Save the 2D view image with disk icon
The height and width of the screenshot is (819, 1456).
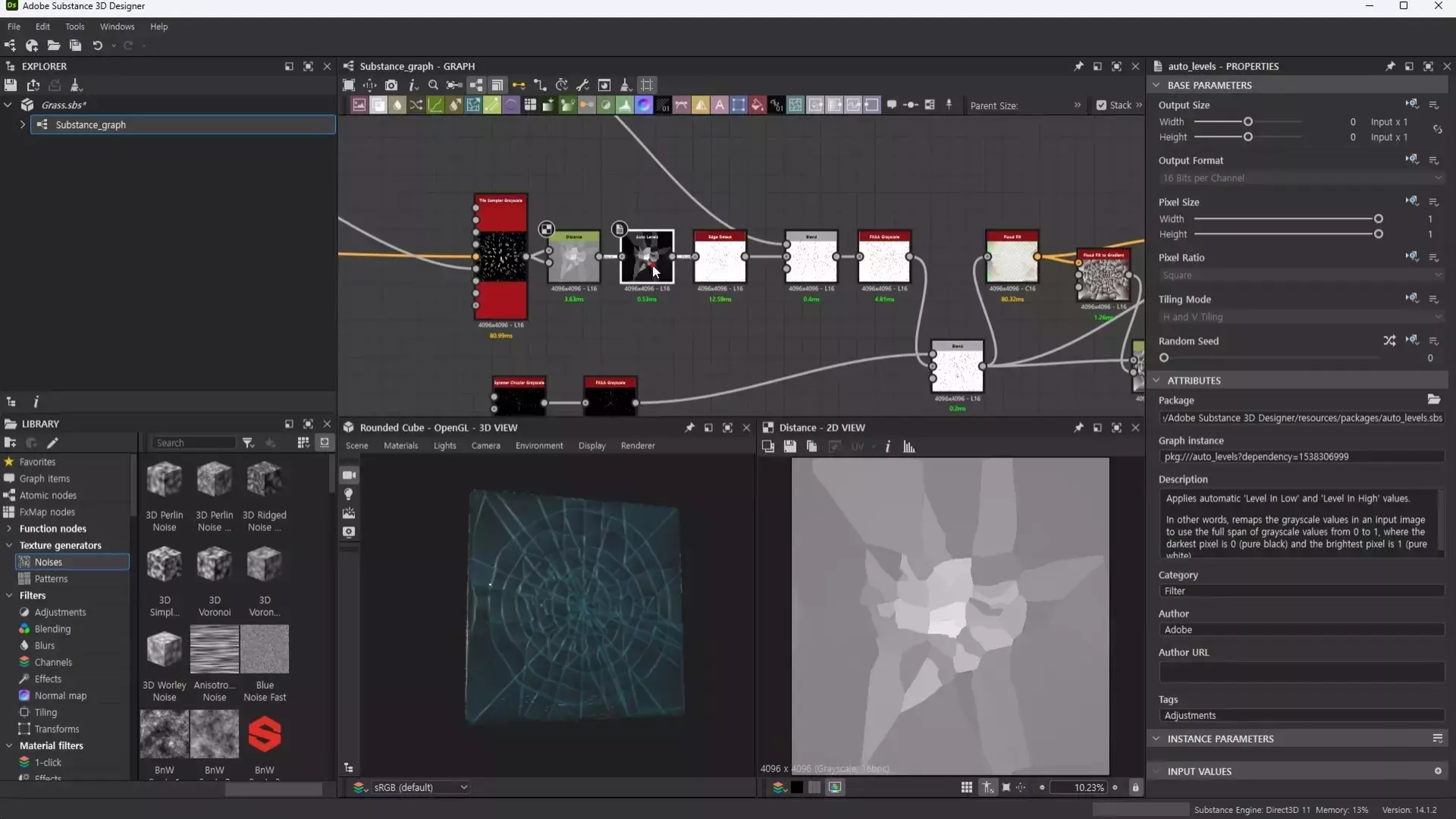pos(789,447)
